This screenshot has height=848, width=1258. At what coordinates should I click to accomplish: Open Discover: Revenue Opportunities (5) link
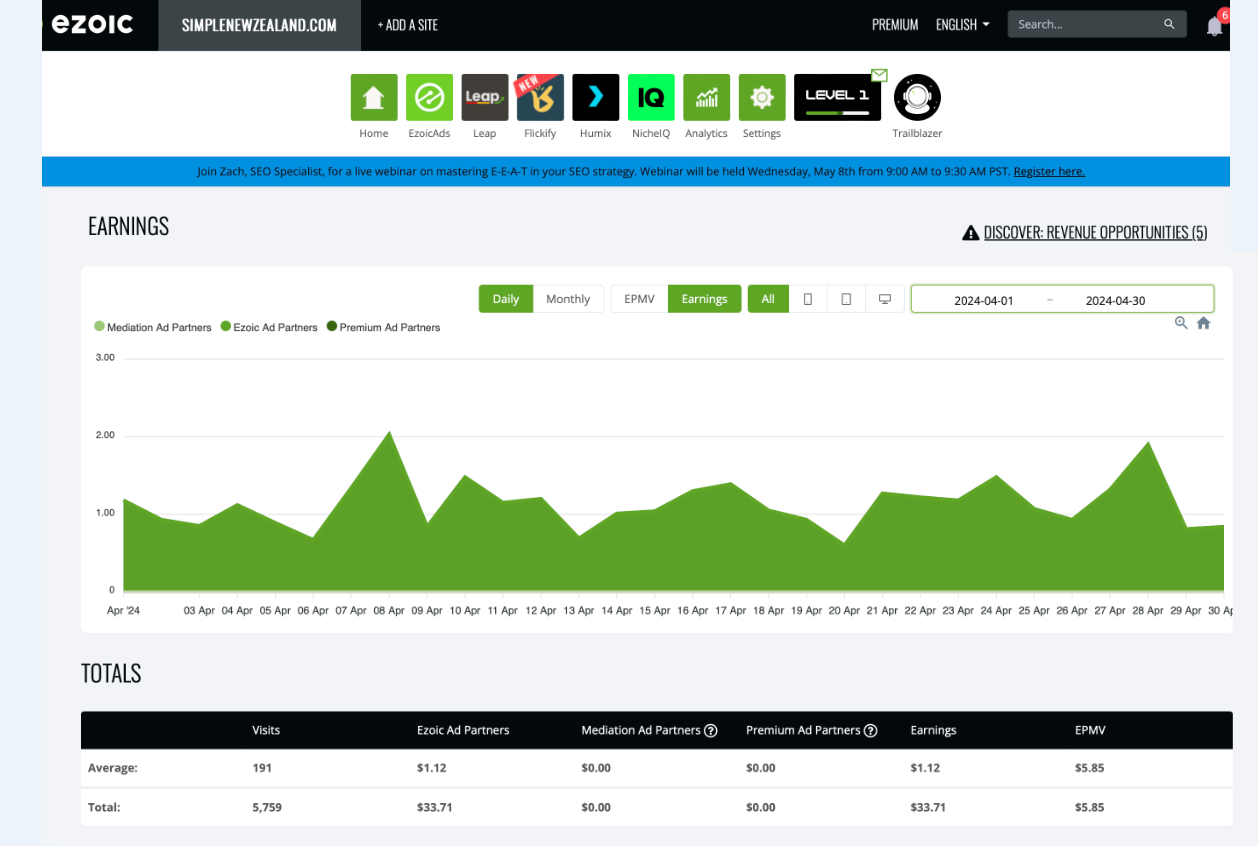1095,233
